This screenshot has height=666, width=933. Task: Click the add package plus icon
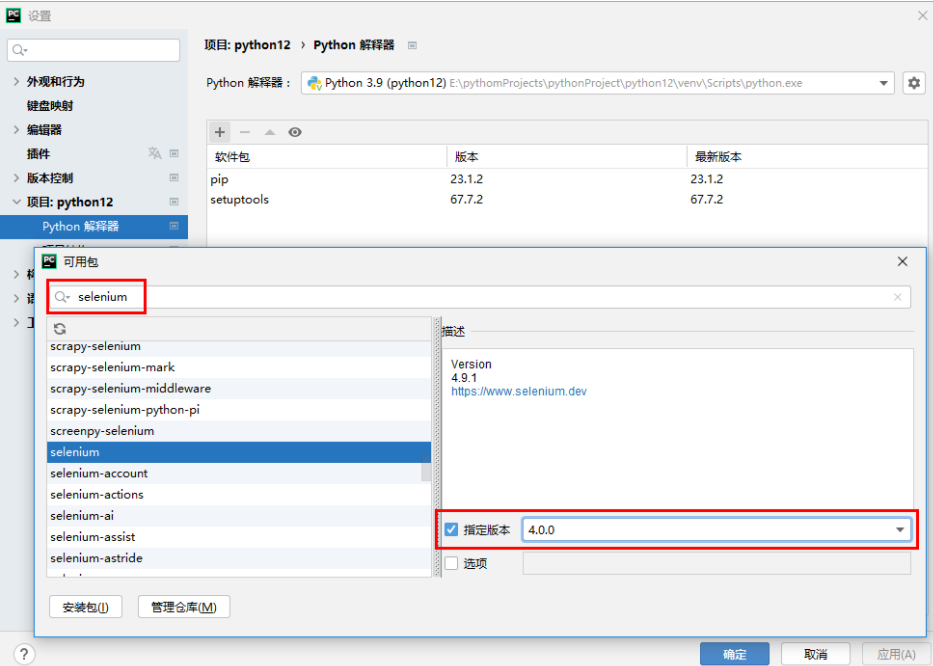click(x=220, y=132)
